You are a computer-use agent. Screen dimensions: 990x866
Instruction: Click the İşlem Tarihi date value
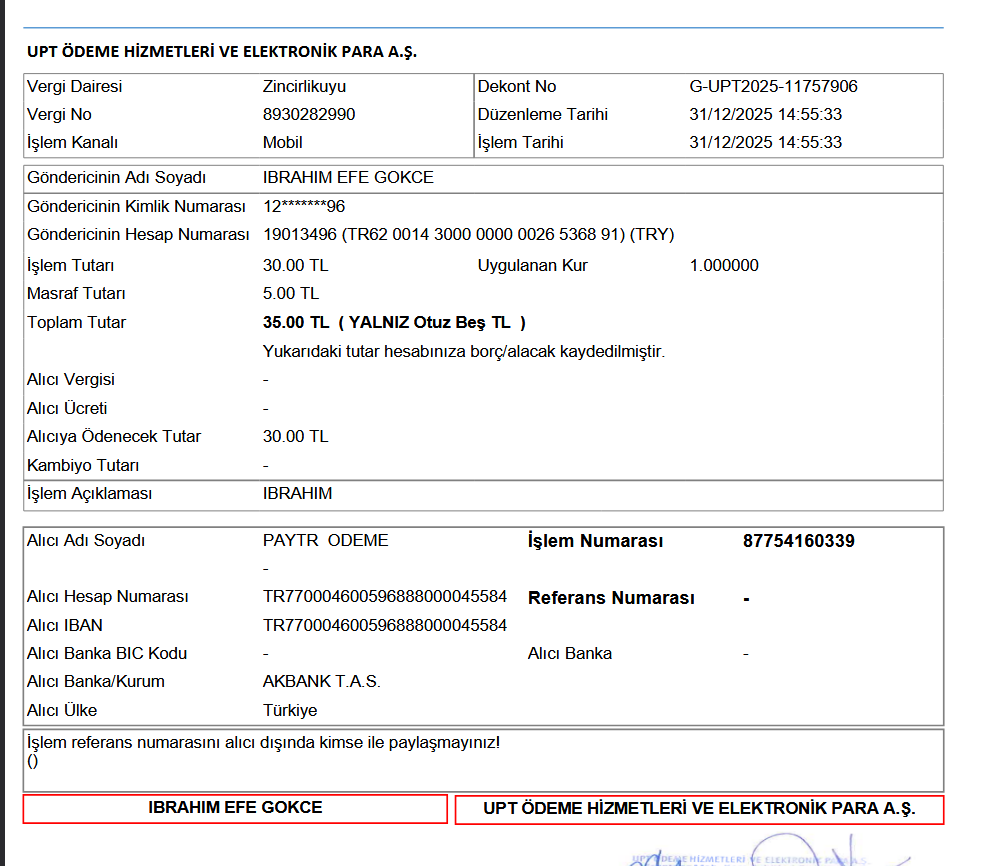click(765, 143)
